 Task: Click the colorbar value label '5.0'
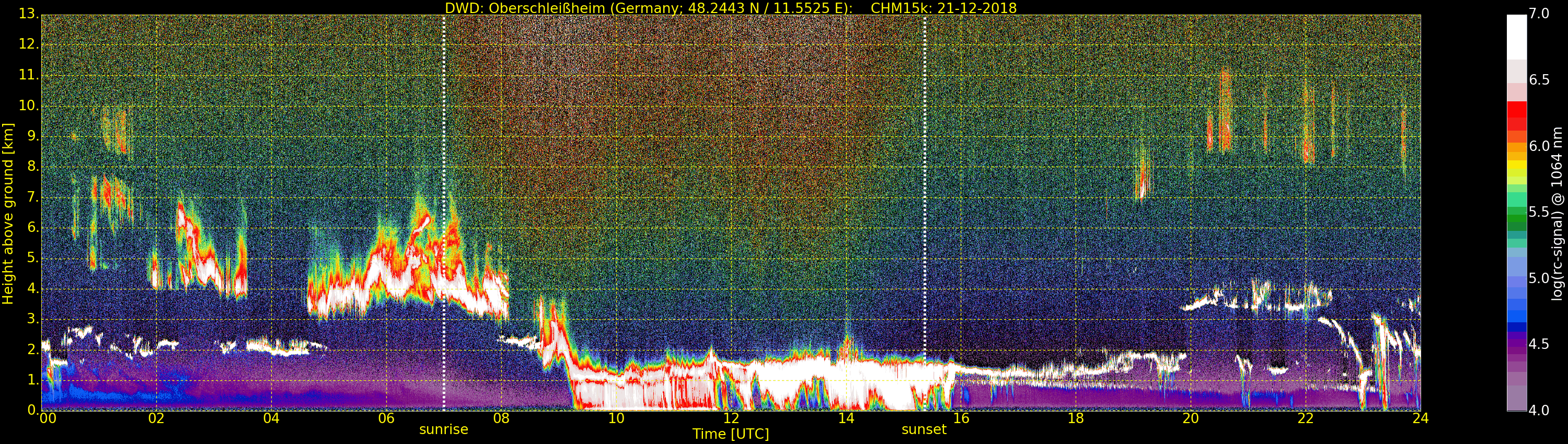(1539, 278)
